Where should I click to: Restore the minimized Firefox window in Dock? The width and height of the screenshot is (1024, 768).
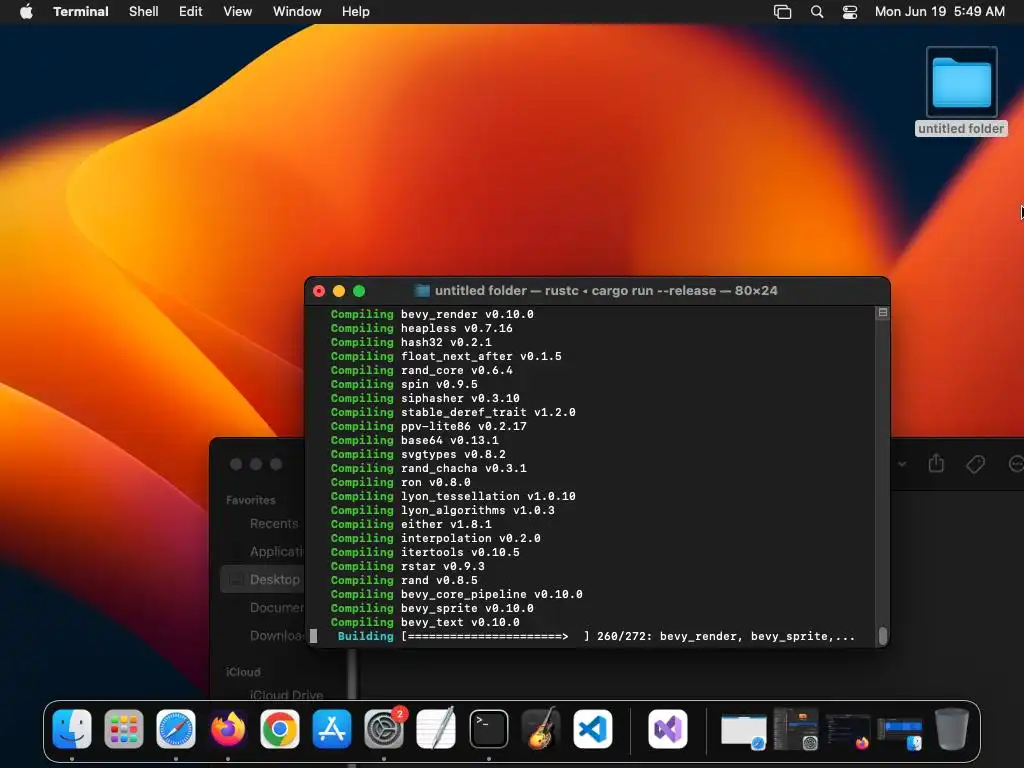point(848,731)
